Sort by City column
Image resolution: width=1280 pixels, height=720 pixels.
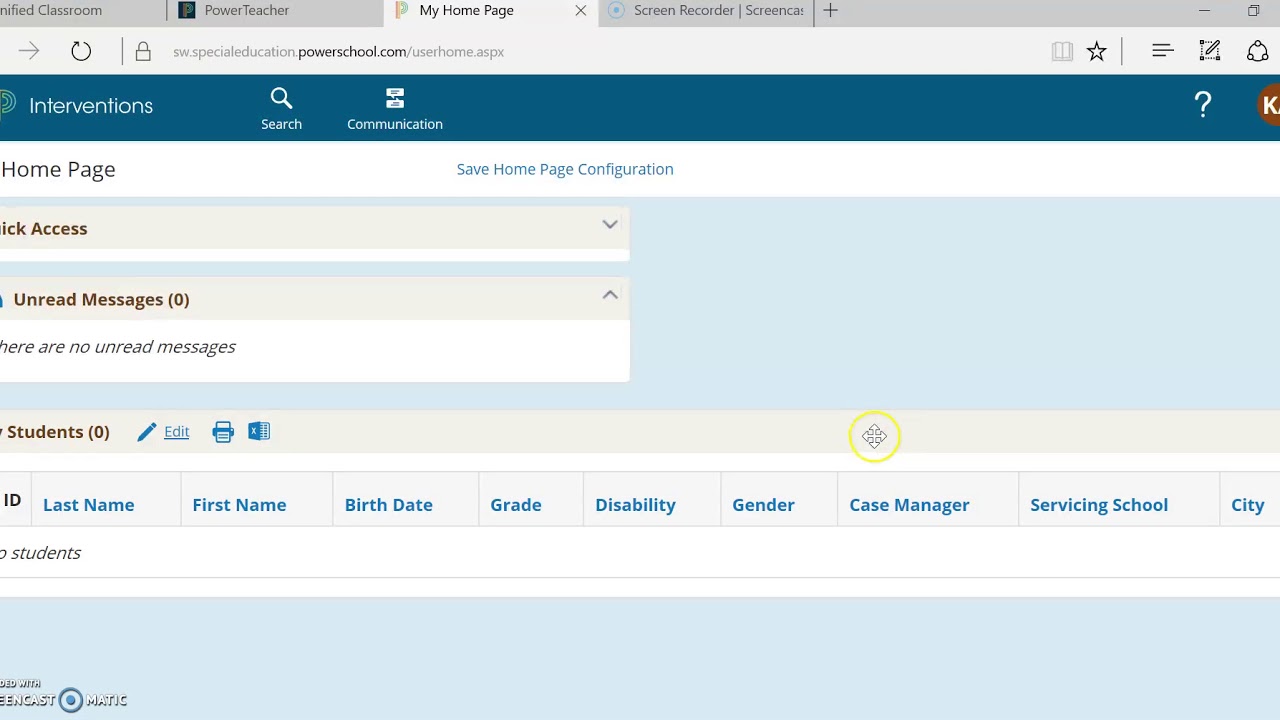click(x=1247, y=505)
